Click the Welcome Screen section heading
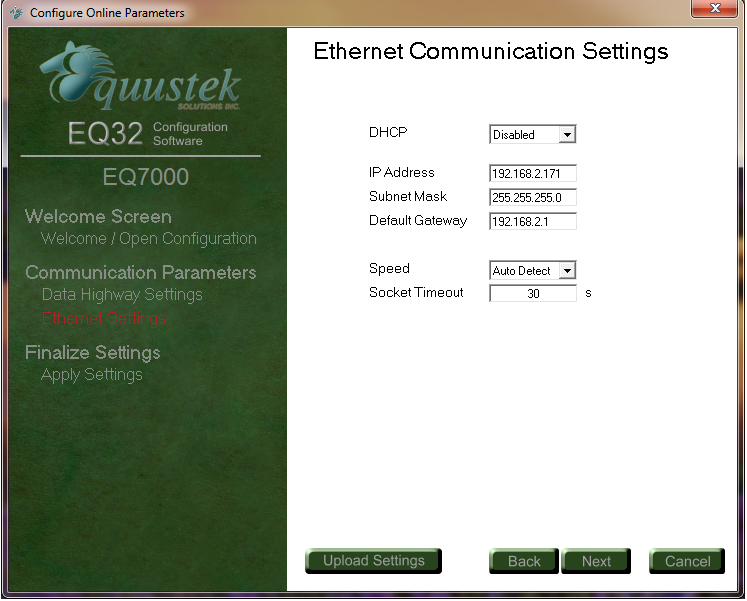The image size is (747, 601). 98,217
